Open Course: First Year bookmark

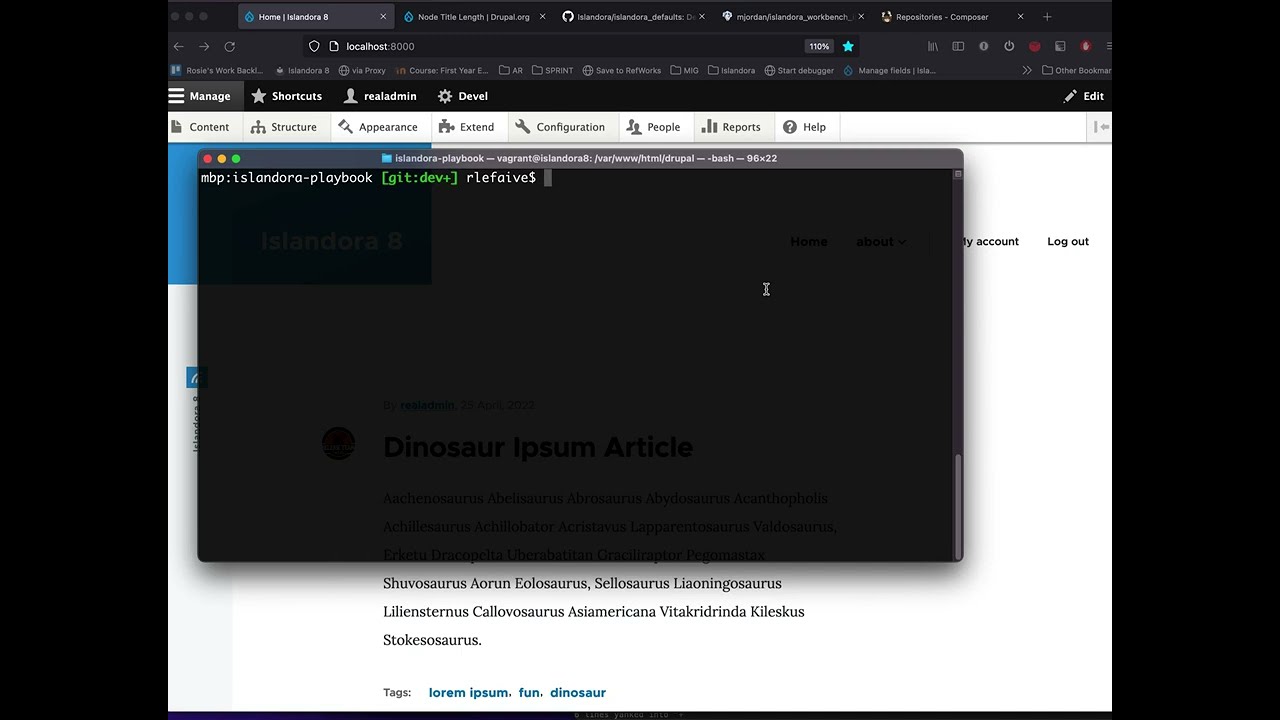click(x=442, y=71)
